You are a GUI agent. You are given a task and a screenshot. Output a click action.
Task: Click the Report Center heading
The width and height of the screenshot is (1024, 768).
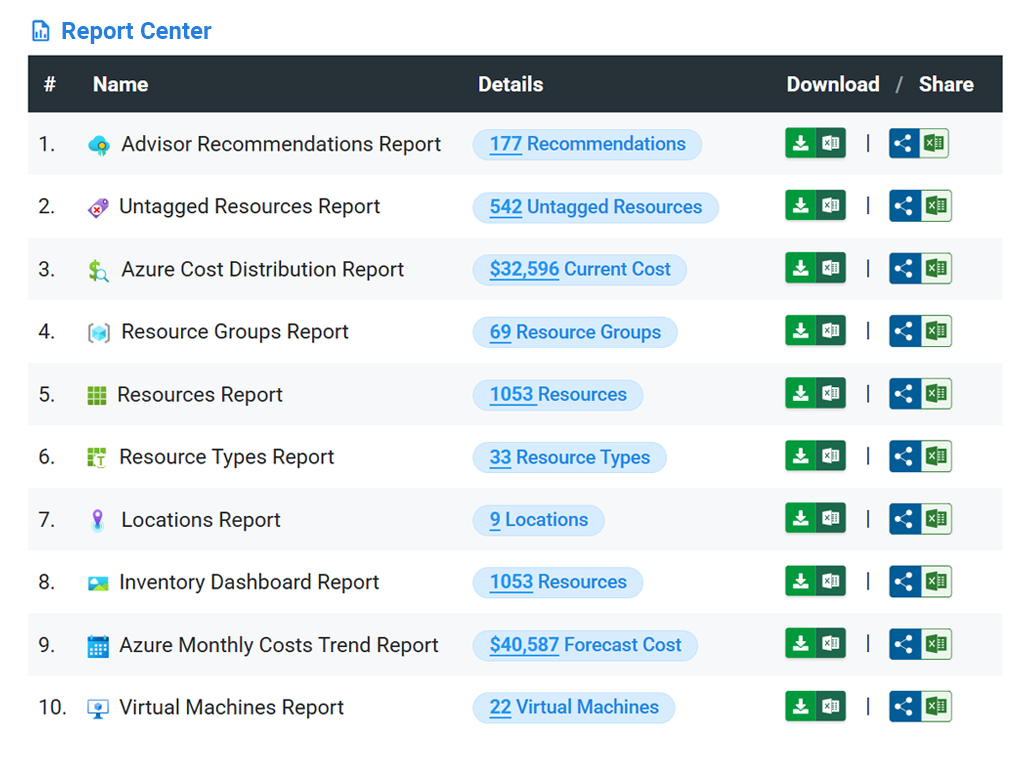click(136, 31)
